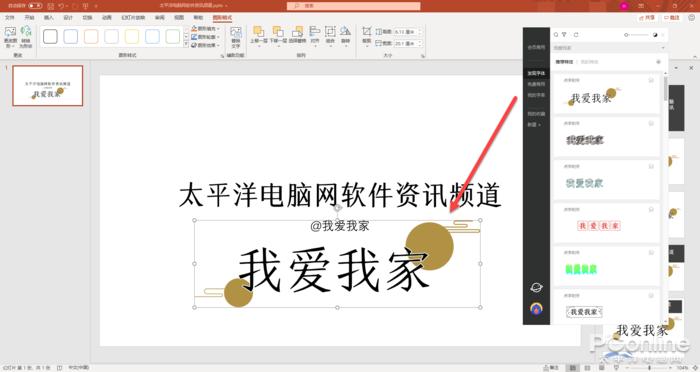Toggle the AutoSave switch in the title bar
The height and width of the screenshot is (372, 700).
35,6
